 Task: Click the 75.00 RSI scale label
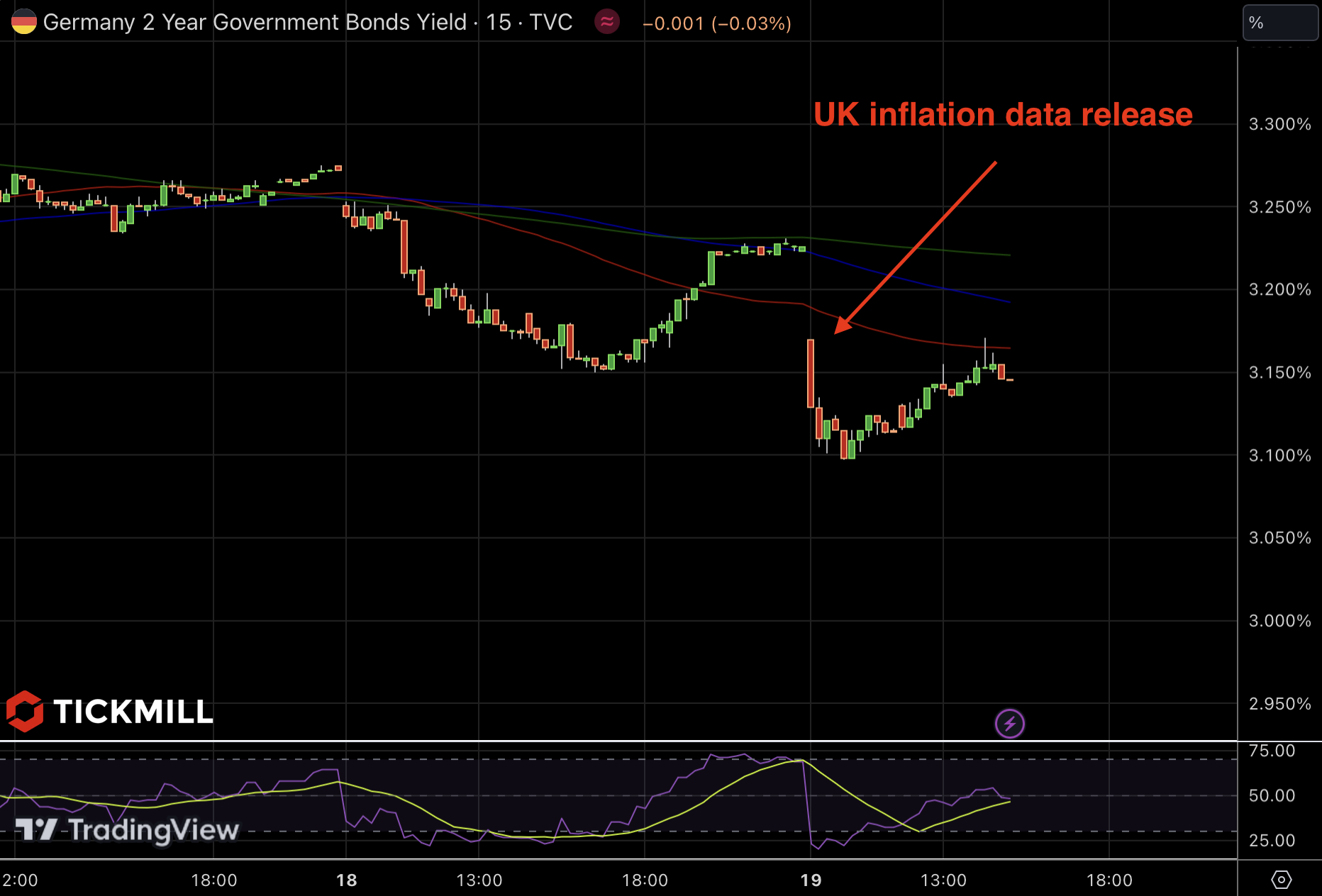[1272, 751]
